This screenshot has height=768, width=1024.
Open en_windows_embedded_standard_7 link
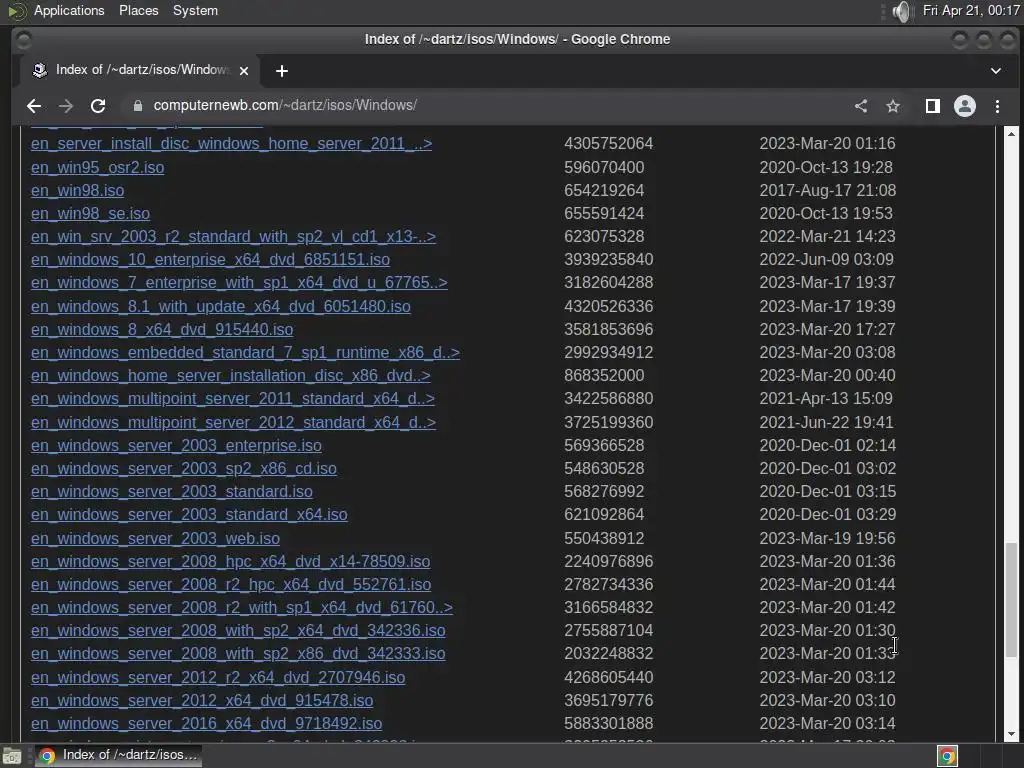[x=245, y=353]
